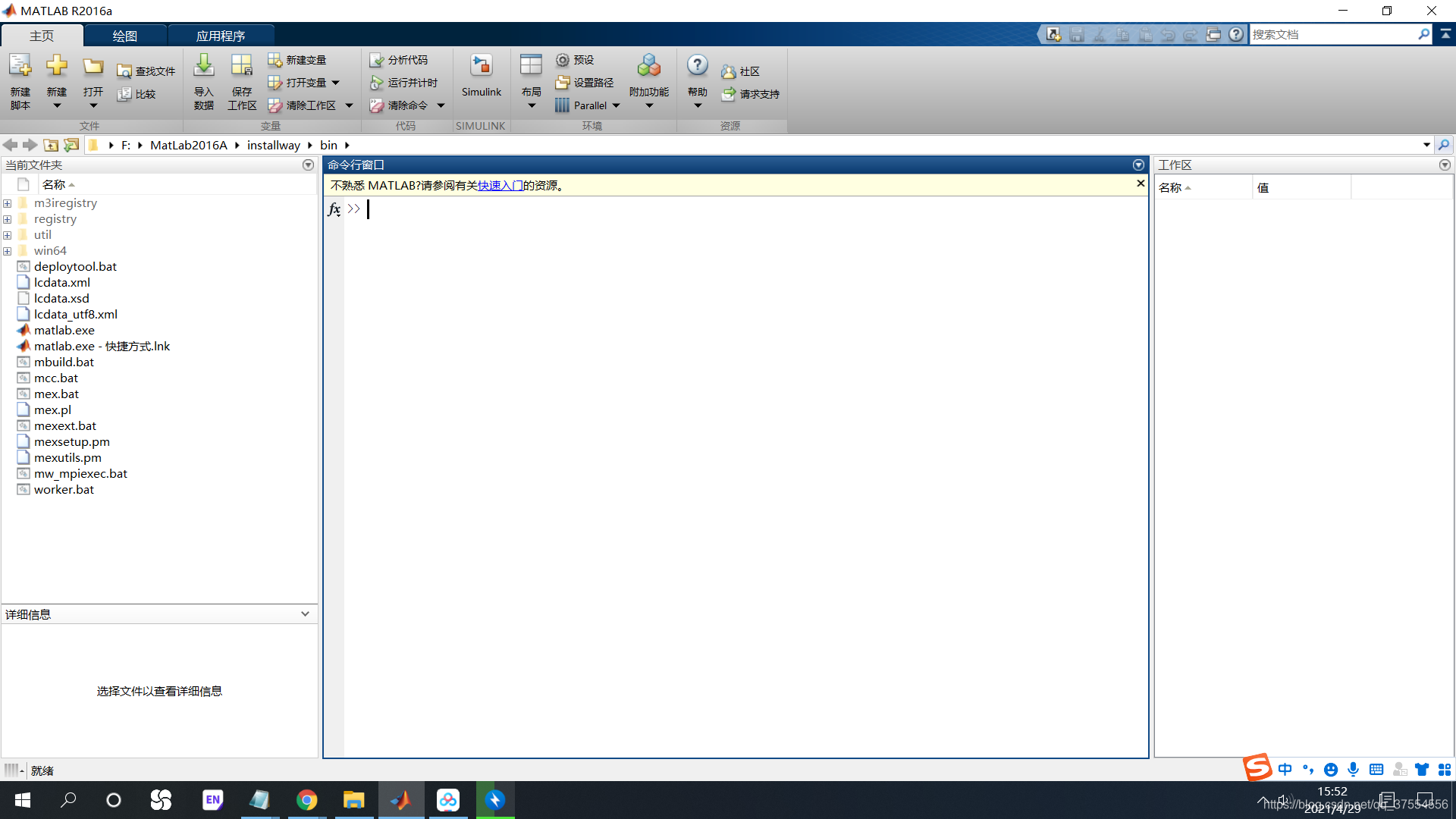
Task: Click the fx function browser icon
Action: [x=334, y=209]
